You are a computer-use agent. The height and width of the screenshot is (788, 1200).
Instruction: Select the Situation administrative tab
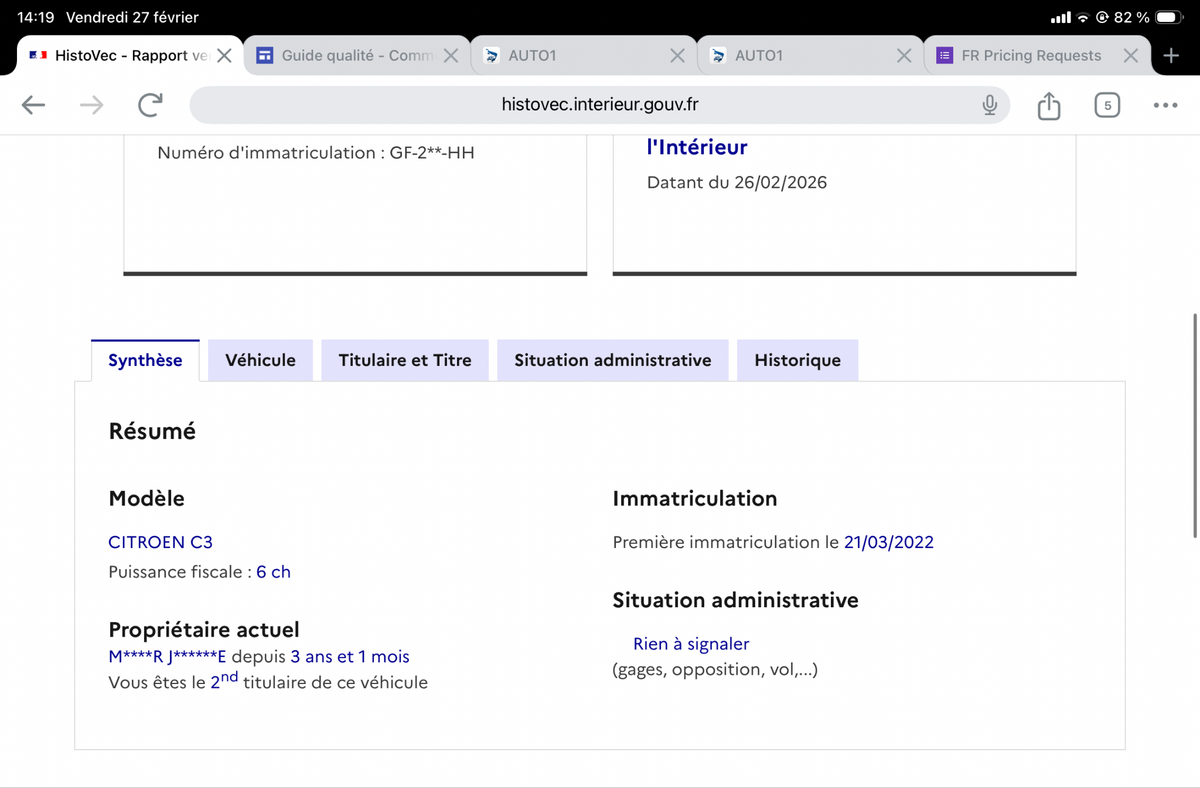point(612,360)
